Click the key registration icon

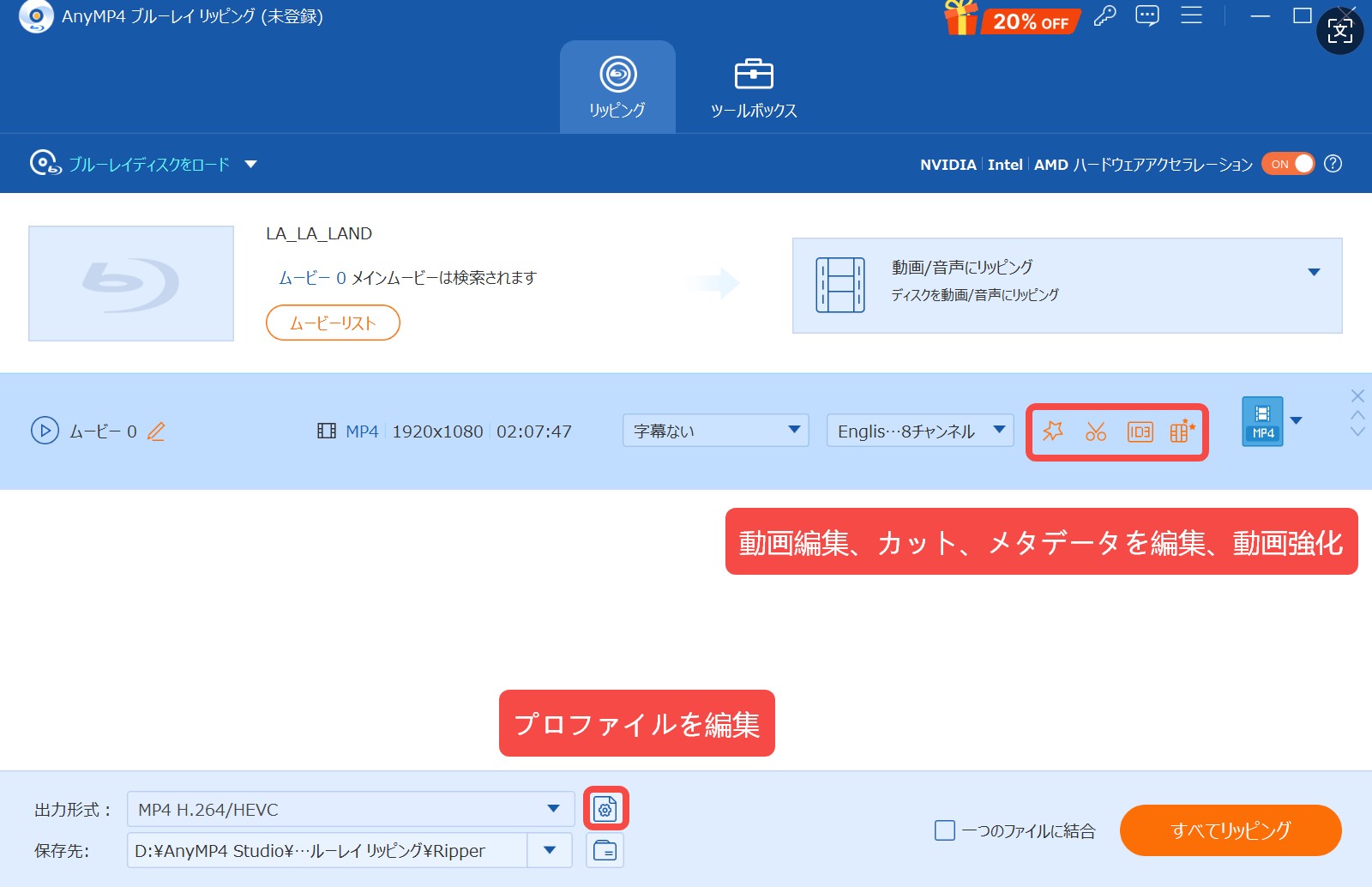[x=1104, y=15]
